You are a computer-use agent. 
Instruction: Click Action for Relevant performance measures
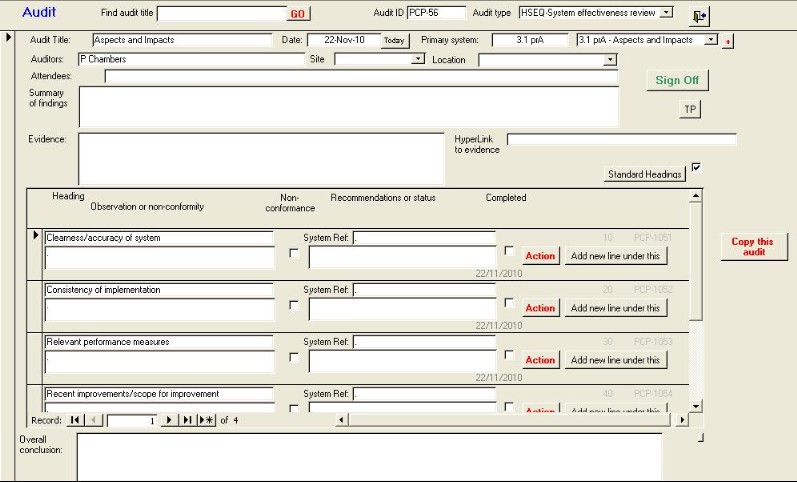pyautogui.click(x=540, y=359)
